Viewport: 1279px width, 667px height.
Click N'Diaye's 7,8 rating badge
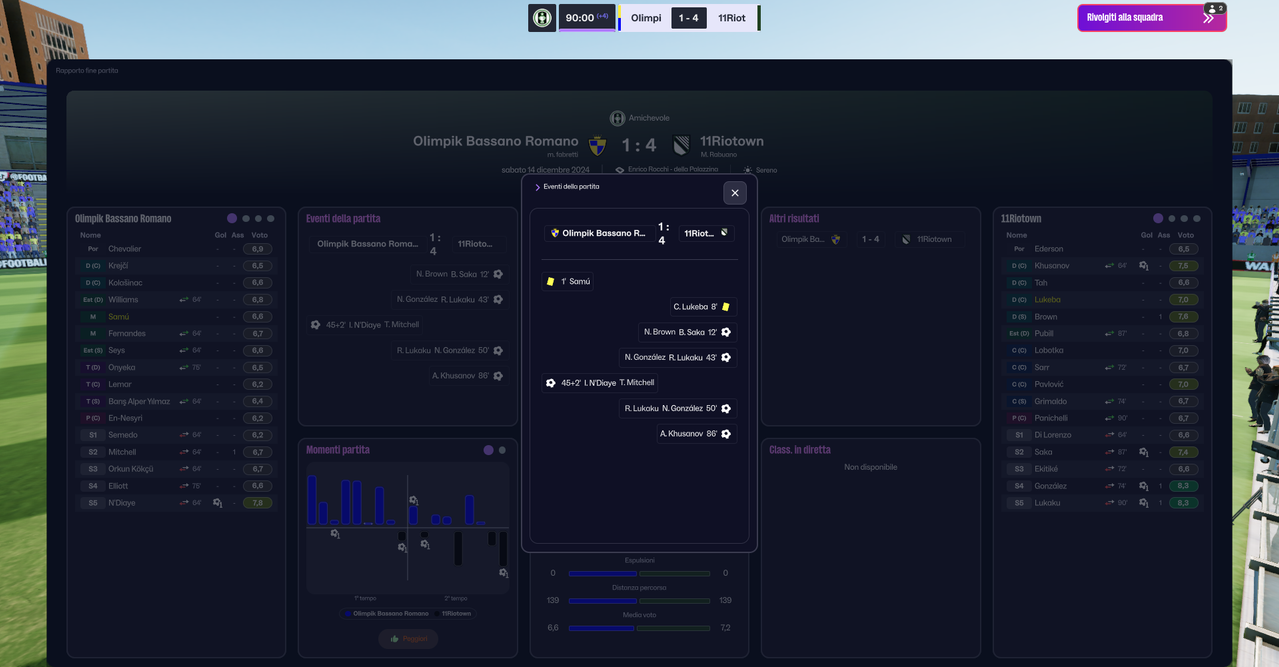(258, 503)
